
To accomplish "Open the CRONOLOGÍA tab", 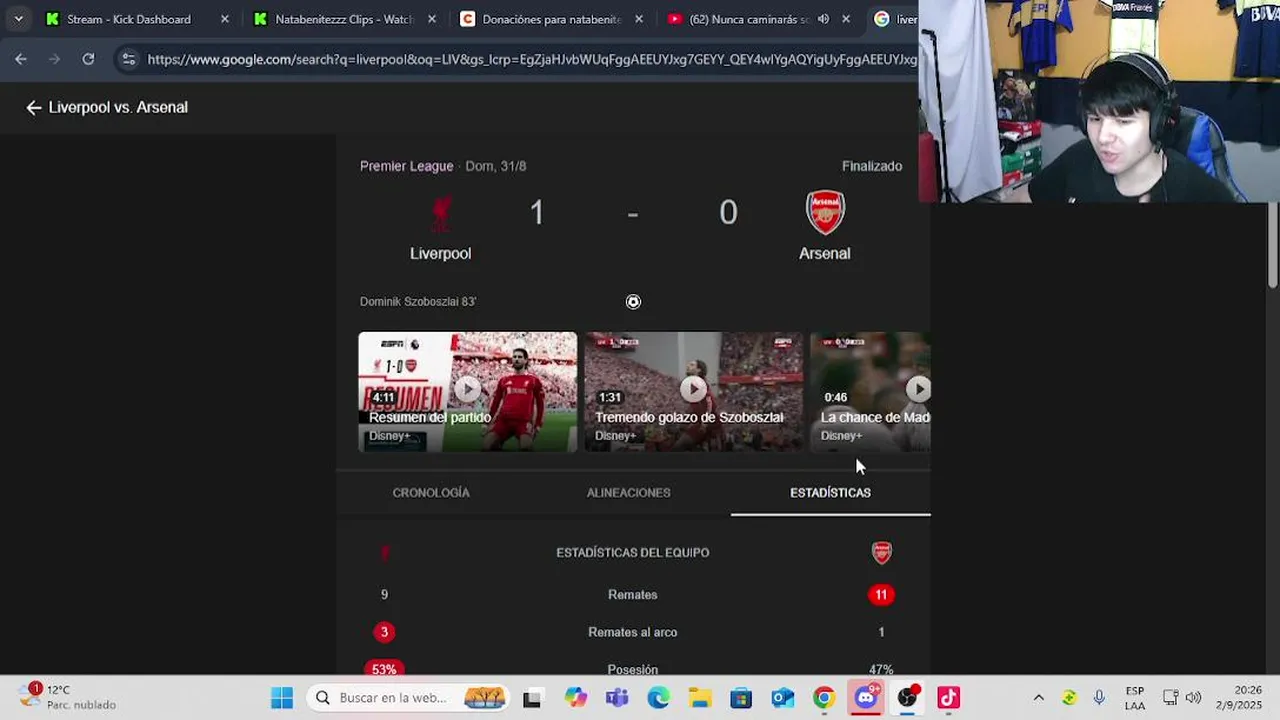I will click(x=431, y=493).
